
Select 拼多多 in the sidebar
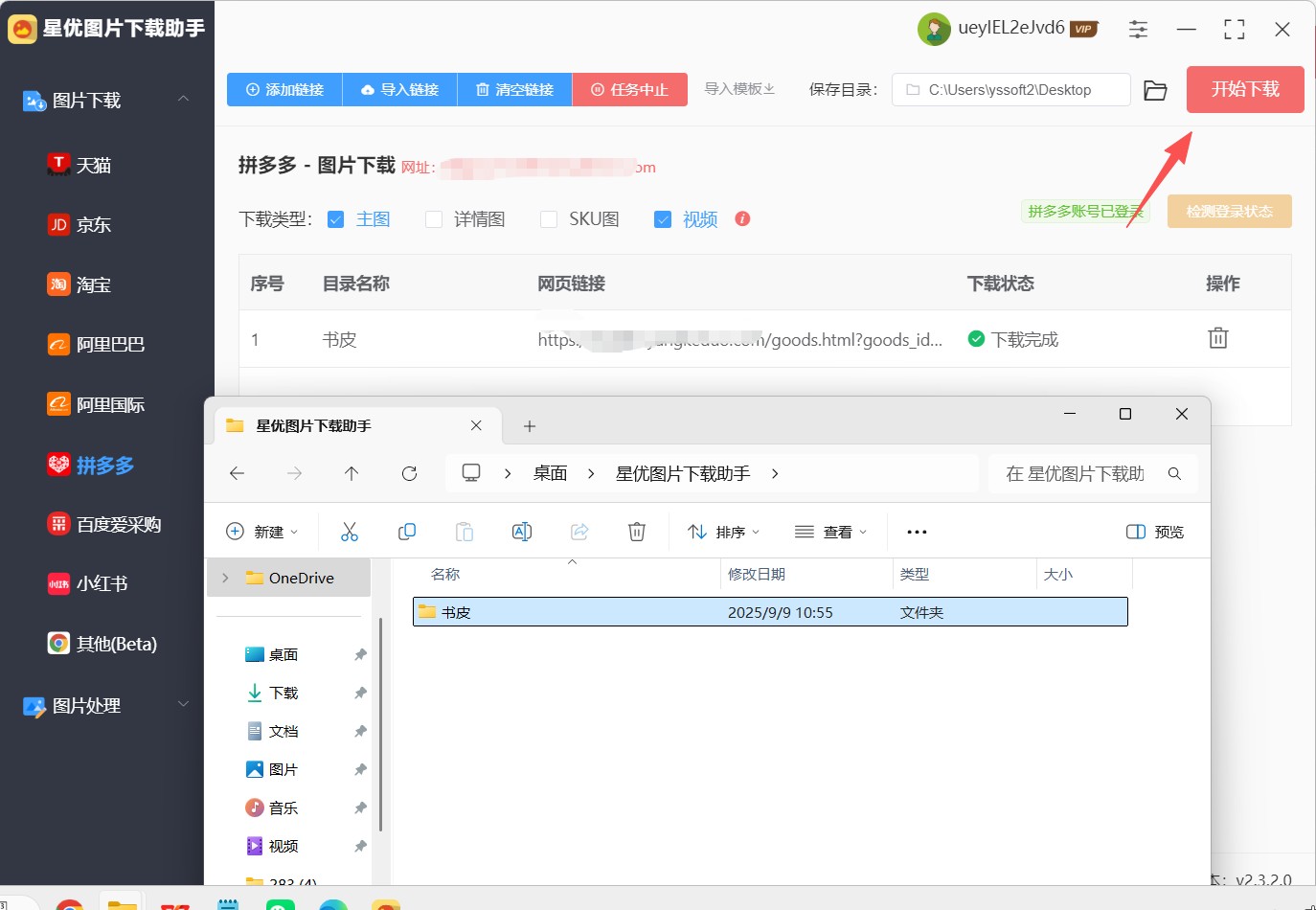tap(91, 465)
